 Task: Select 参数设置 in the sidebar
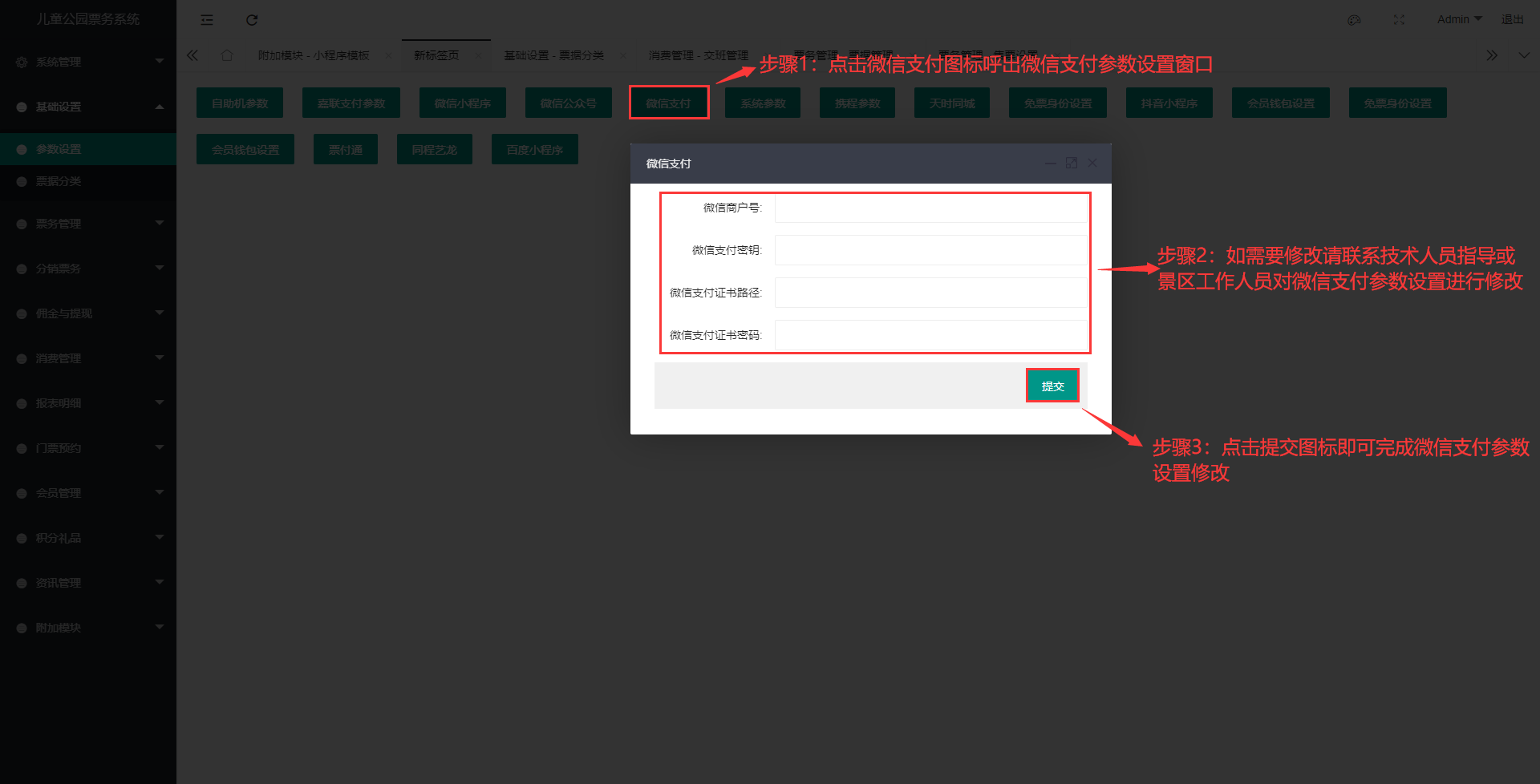pos(88,149)
